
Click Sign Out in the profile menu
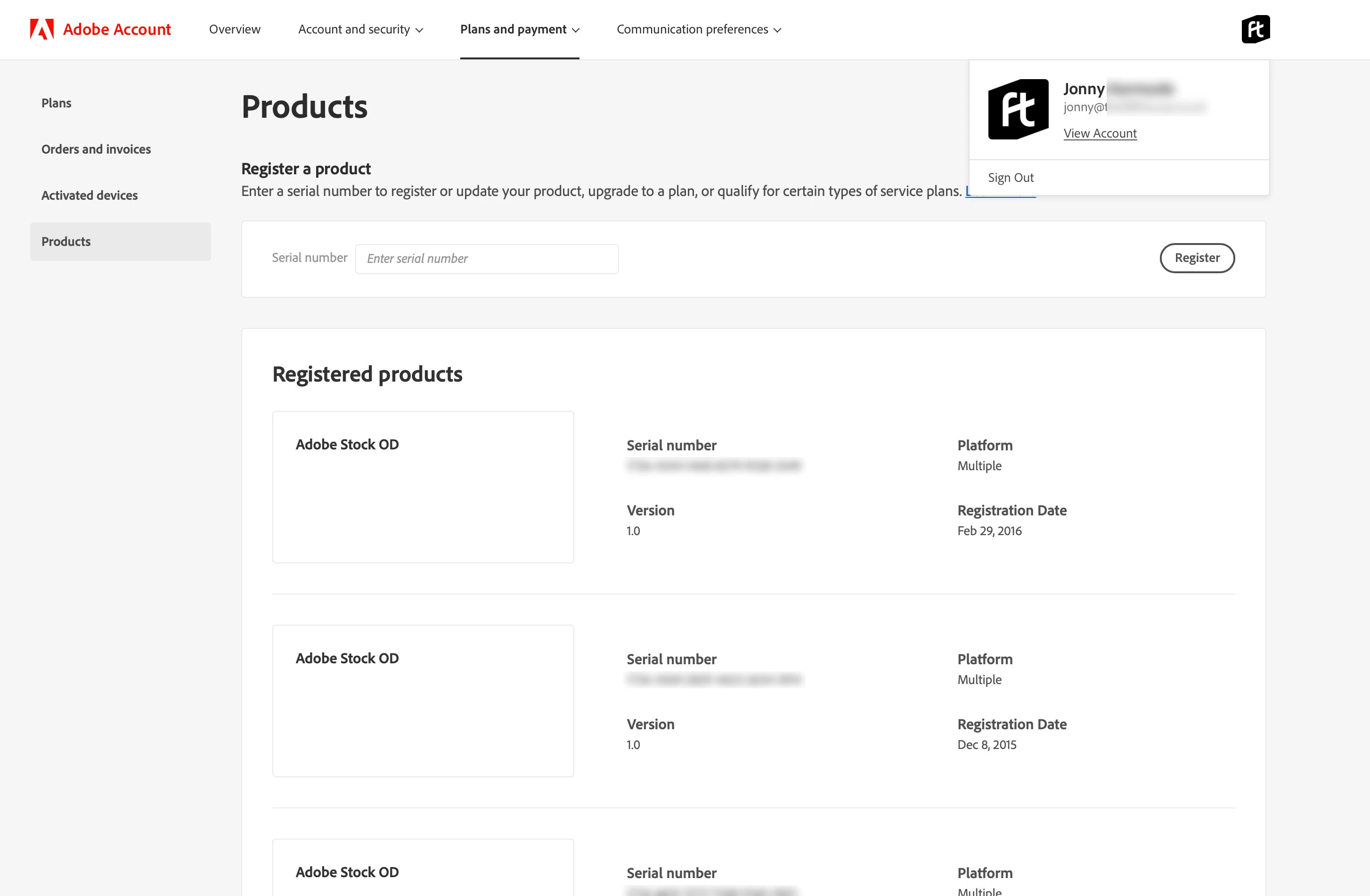(x=1010, y=178)
